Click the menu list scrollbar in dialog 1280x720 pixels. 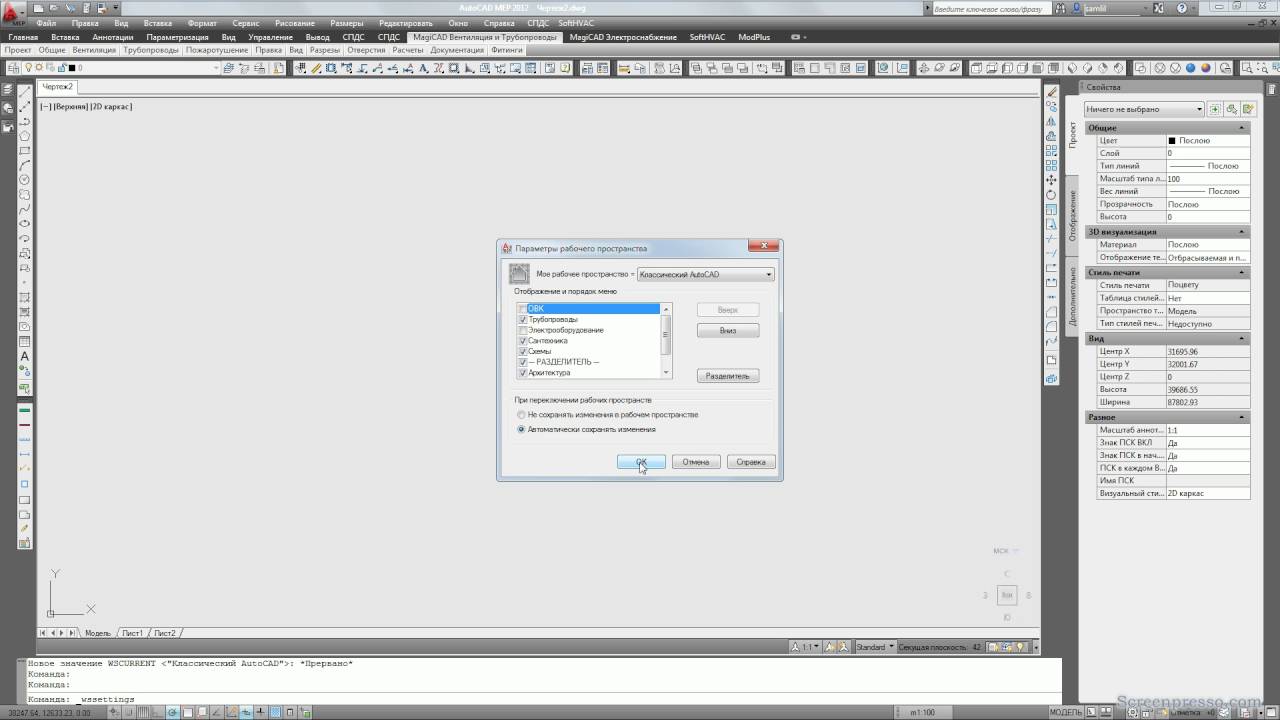(667, 340)
